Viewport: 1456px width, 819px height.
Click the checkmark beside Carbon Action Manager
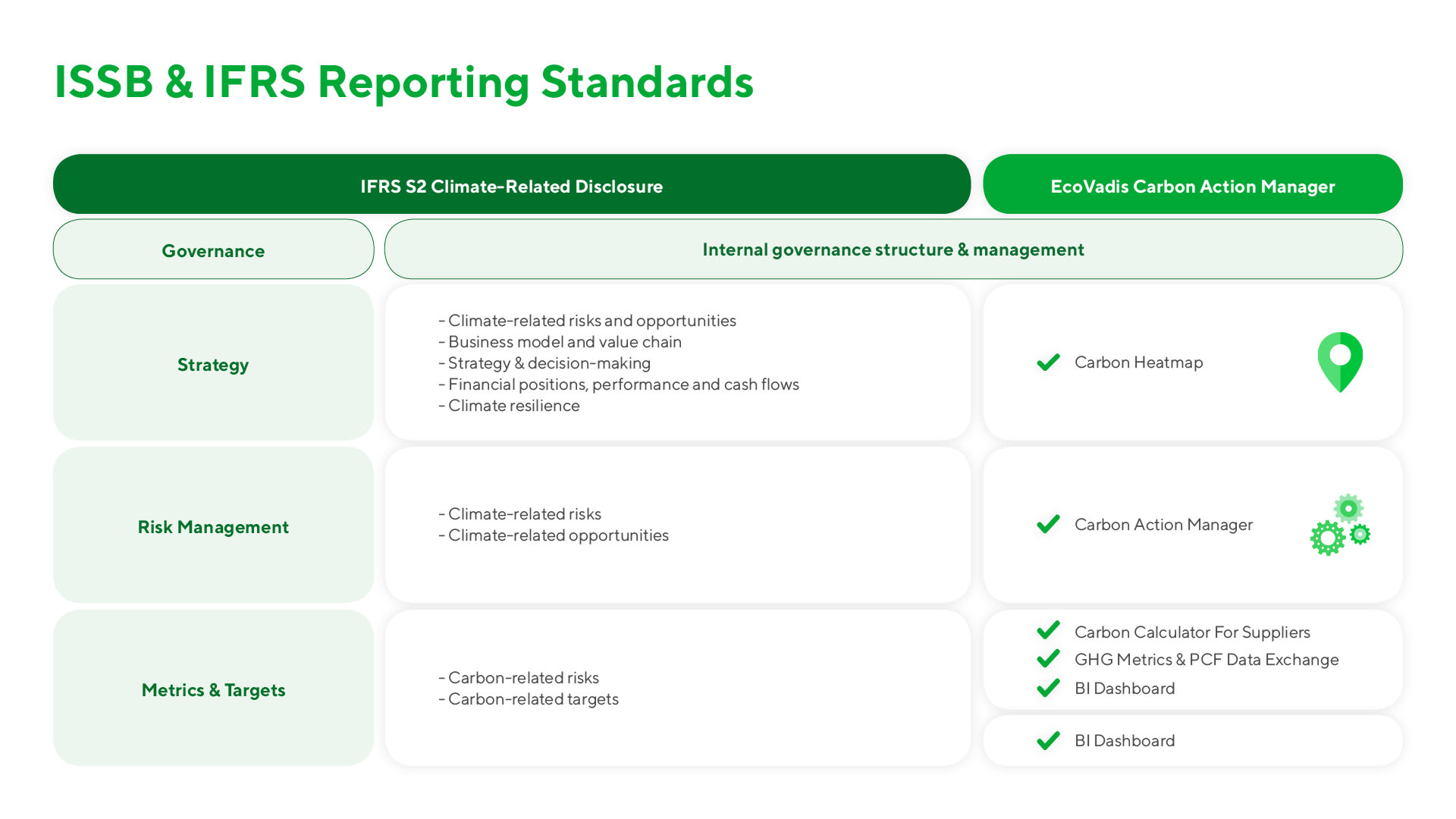pyautogui.click(x=1048, y=524)
